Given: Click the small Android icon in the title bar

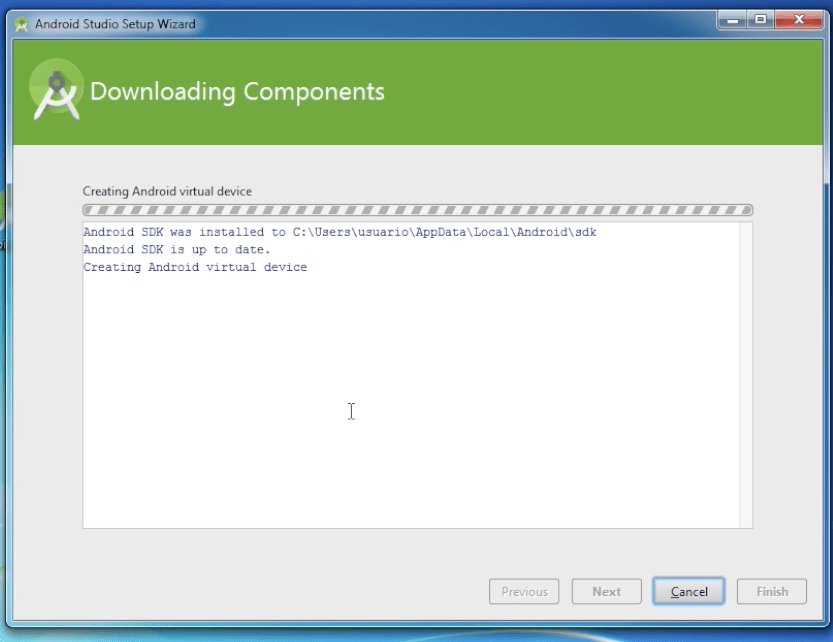Looking at the screenshot, I should pos(21,23).
